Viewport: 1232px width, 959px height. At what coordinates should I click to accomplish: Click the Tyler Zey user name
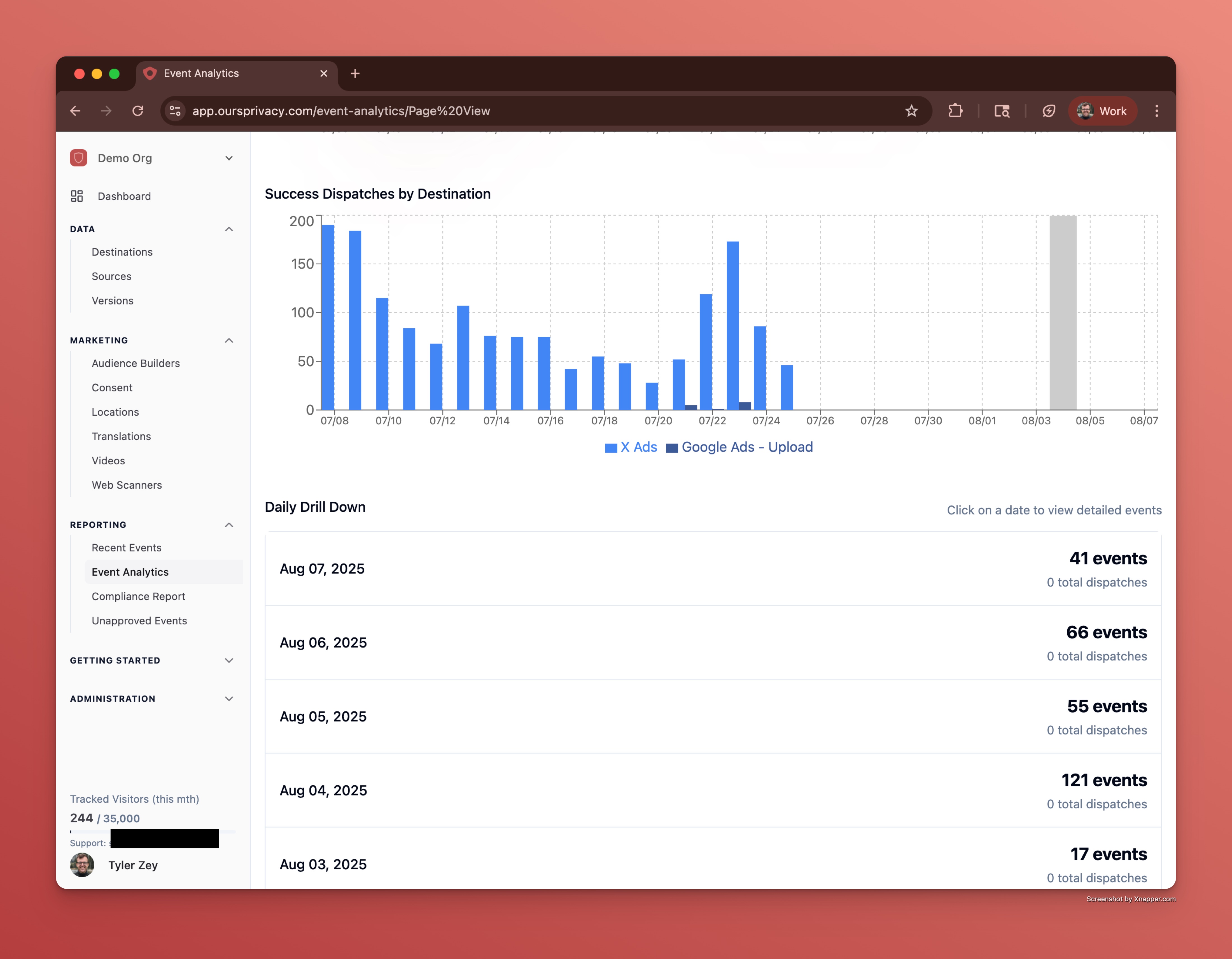click(133, 865)
